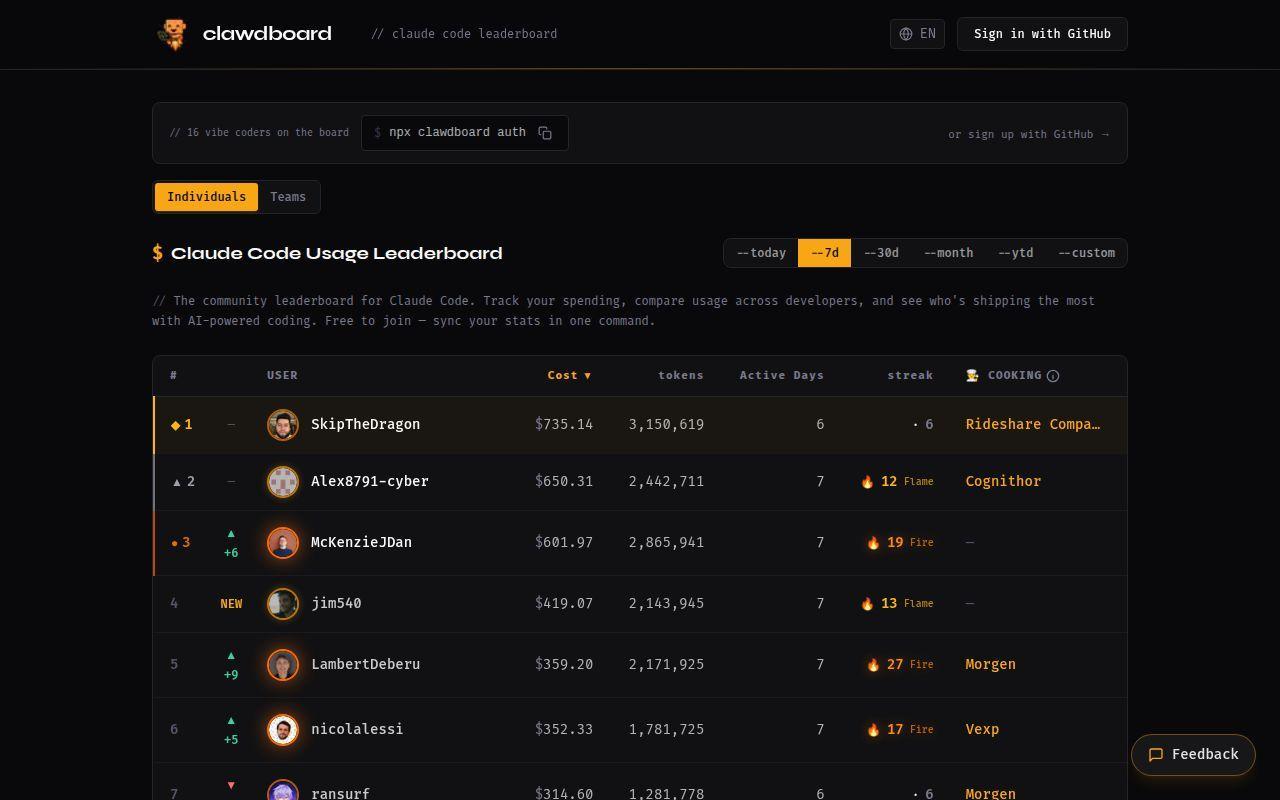
Task: Open McKenzieJDan's avatar
Action: coord(283,543)
